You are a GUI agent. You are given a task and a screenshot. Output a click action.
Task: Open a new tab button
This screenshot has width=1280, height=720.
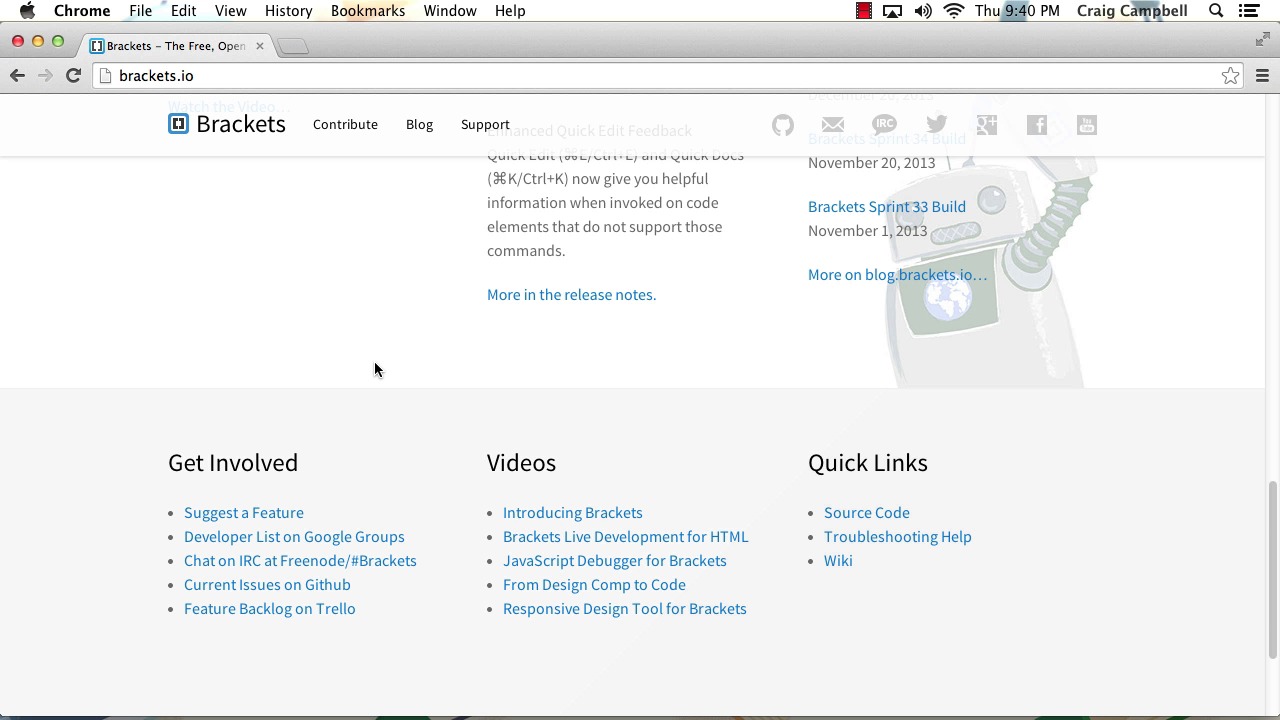293,46
